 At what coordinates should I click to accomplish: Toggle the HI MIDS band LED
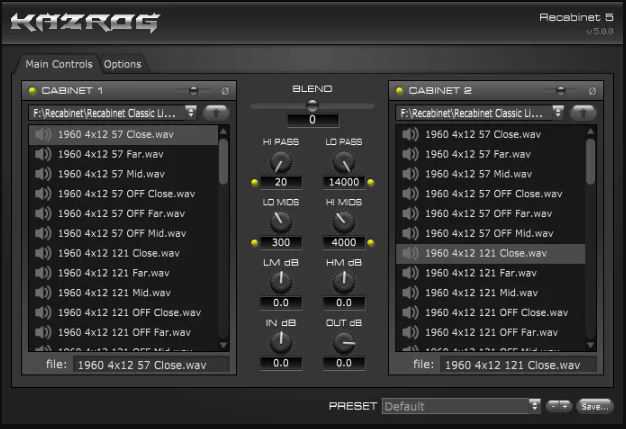point(371,243)
